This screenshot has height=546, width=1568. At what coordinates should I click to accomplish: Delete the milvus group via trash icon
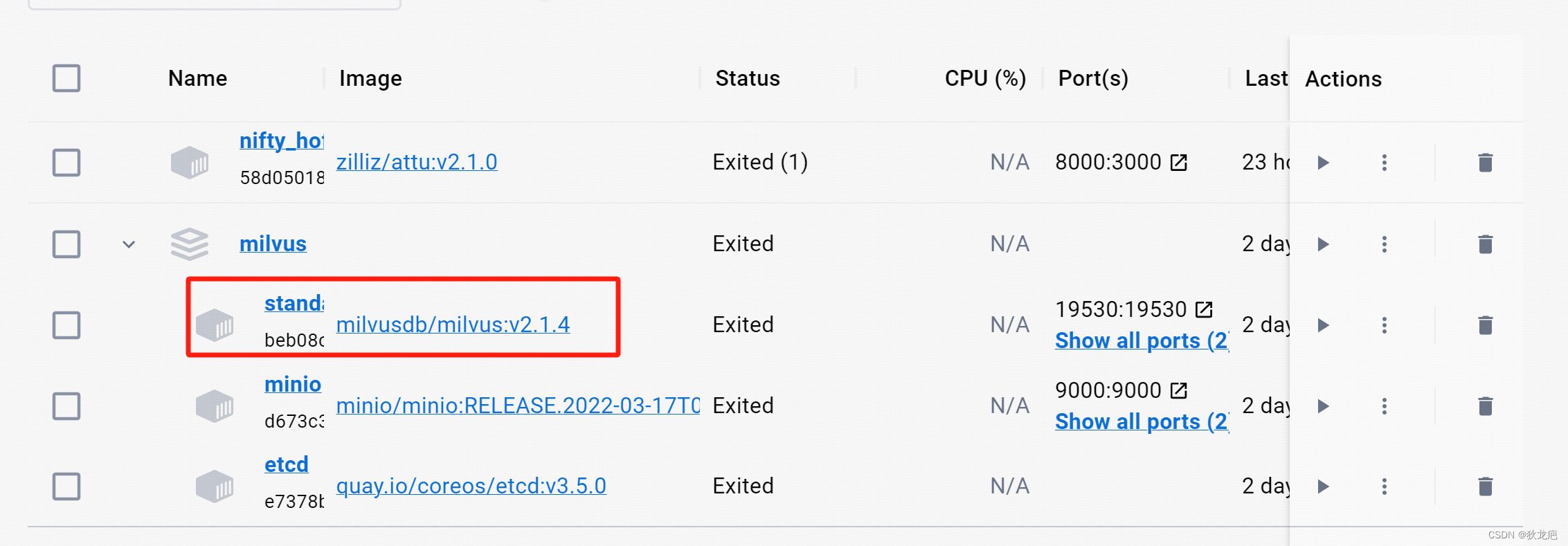[1486, 244]
